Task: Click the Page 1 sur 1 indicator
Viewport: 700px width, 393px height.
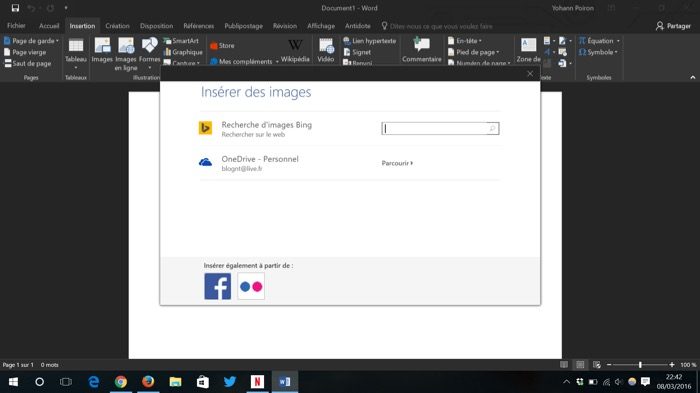Action: pyautogui.click(x=18, y=365)
